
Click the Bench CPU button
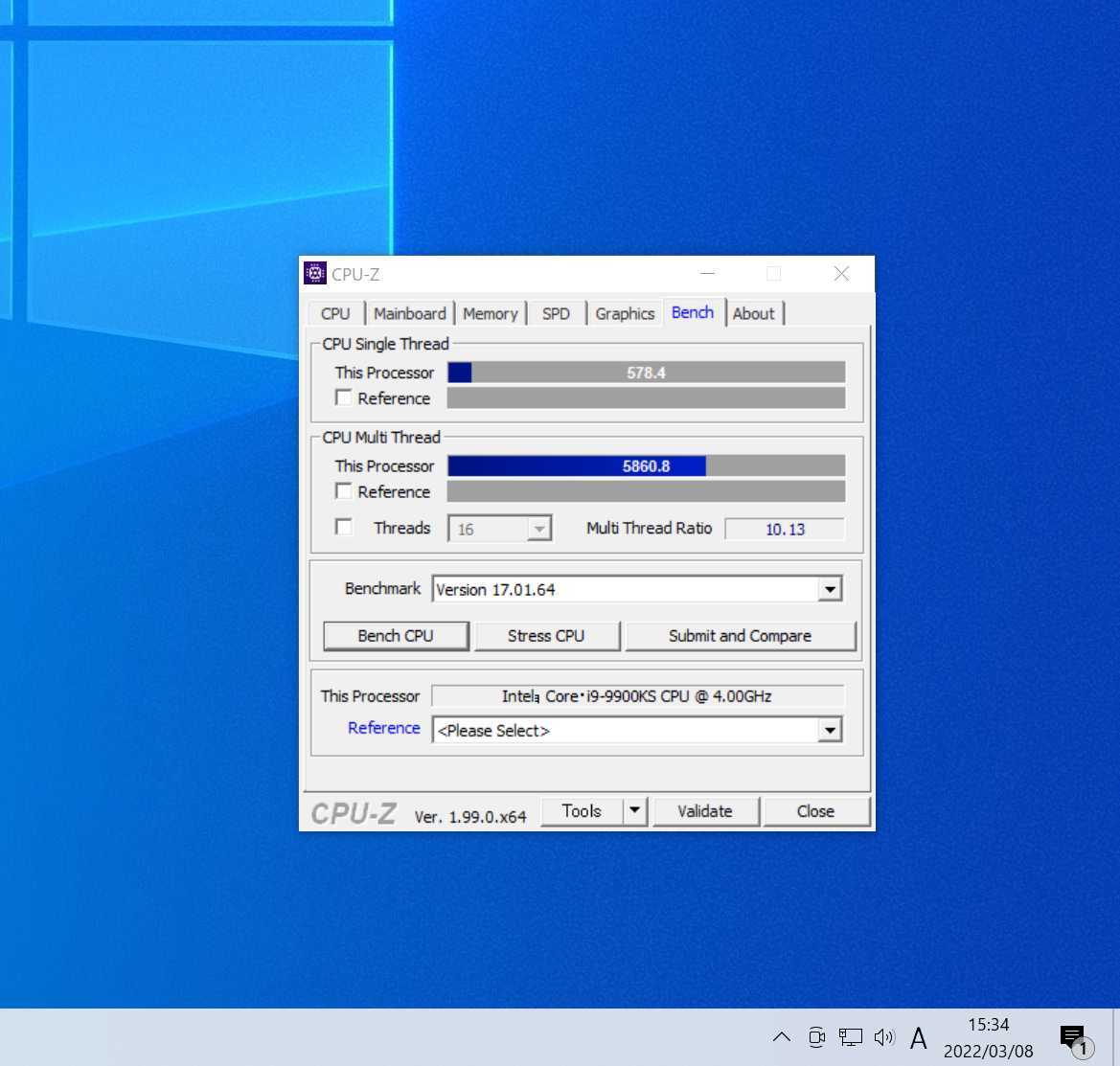[x=396, y=635]
